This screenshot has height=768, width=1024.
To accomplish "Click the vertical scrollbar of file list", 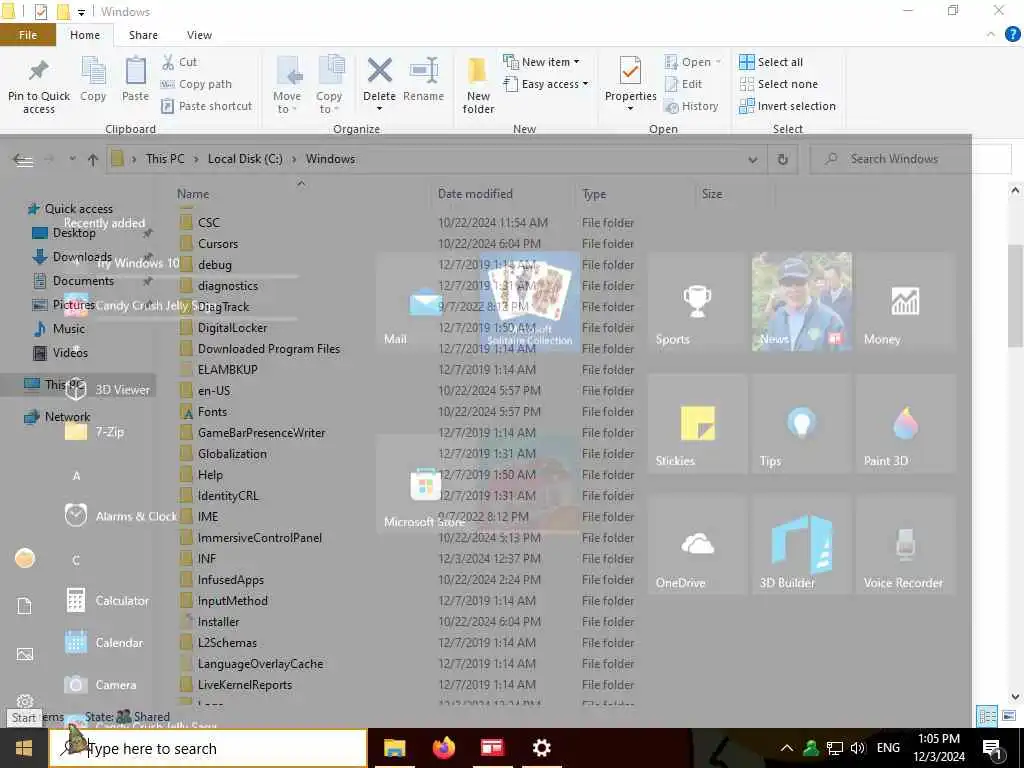I will click(1015, 295).
